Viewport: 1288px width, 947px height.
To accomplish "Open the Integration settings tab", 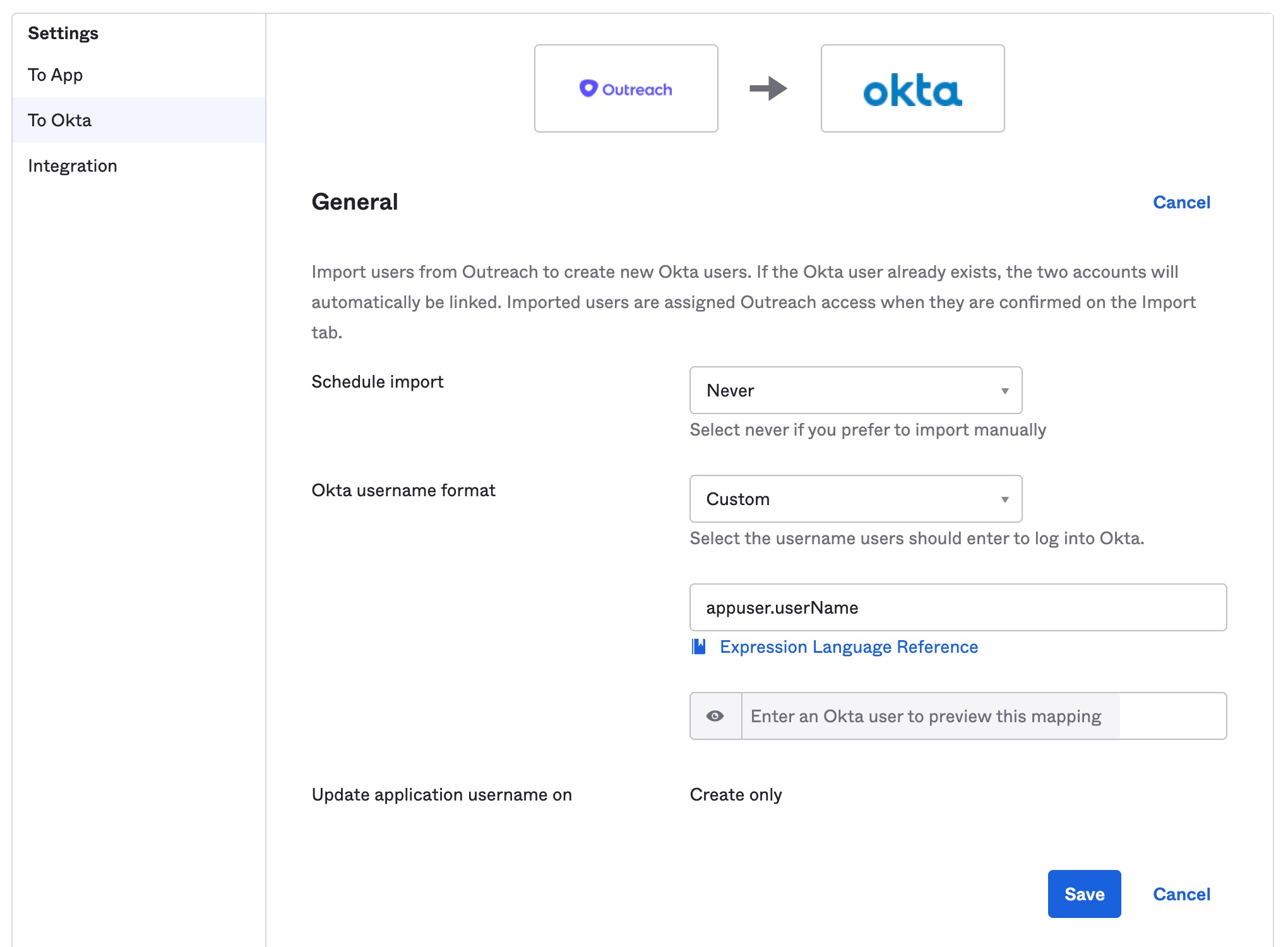I will coord(73,166).
